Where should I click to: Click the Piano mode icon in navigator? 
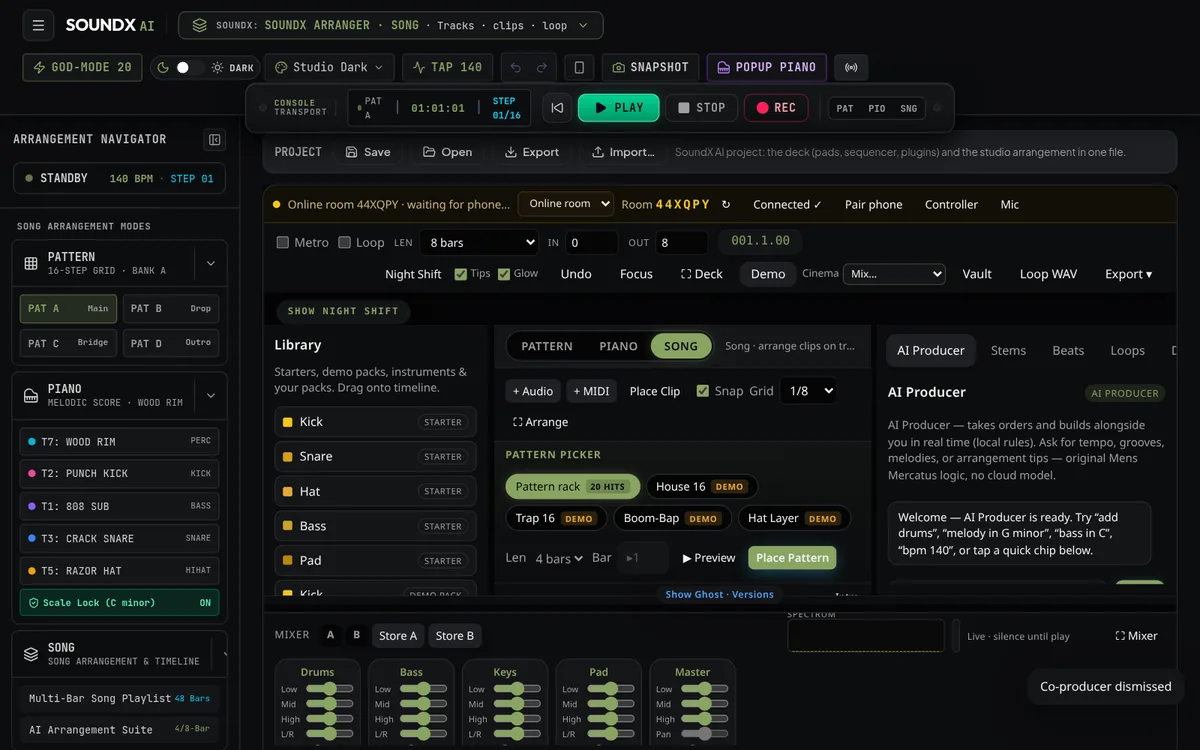[31, 396]
